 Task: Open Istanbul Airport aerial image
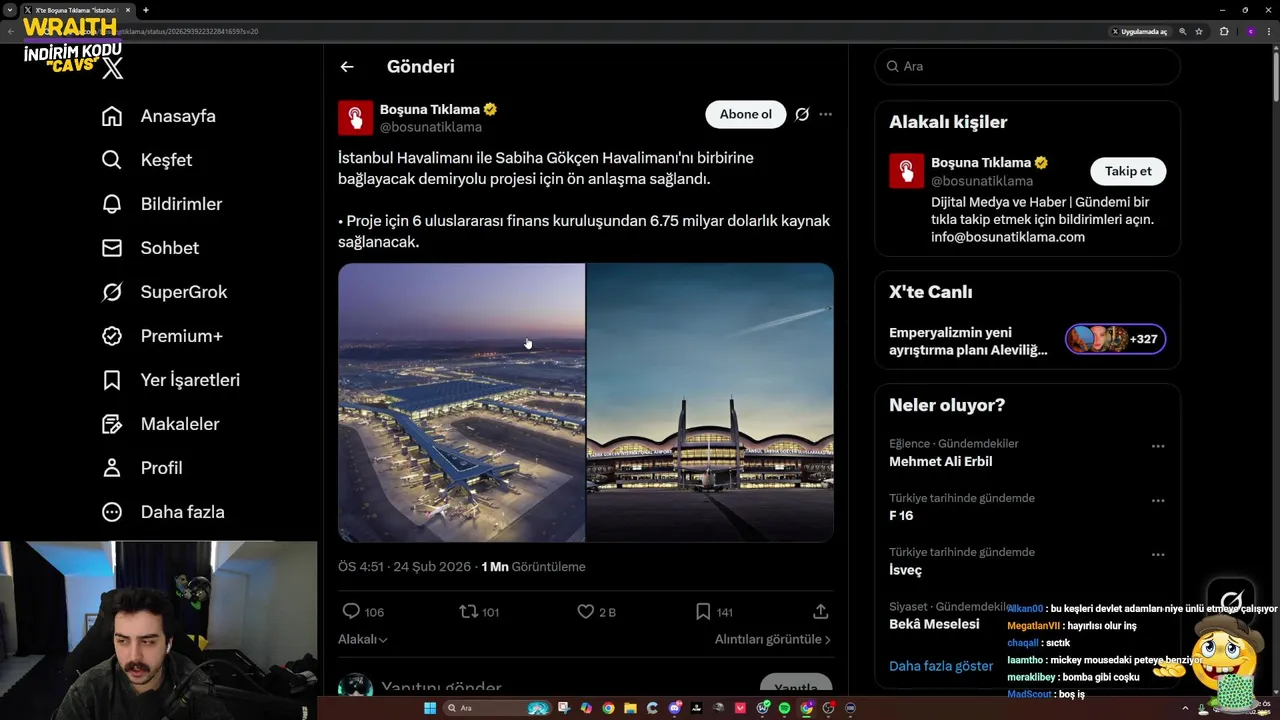pos(461,402)
